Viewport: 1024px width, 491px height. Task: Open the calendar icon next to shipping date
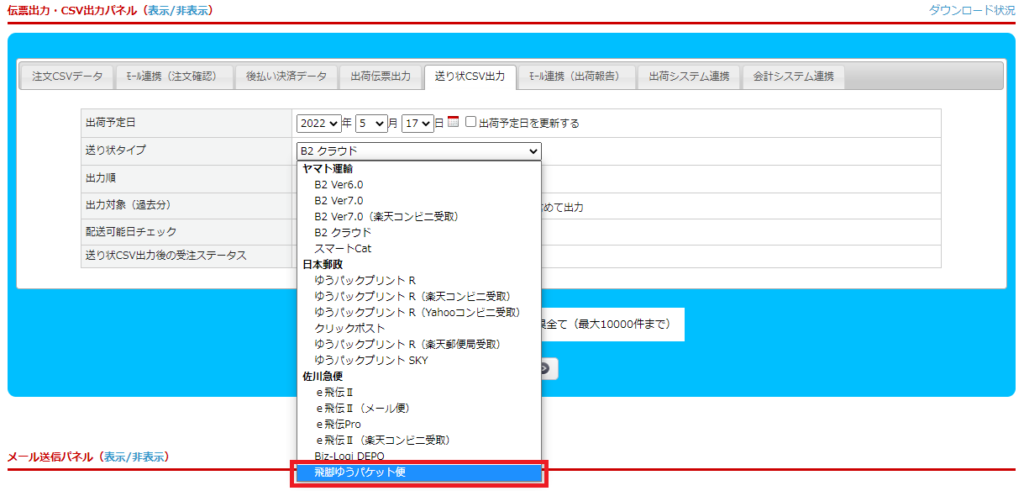[453, 122]
